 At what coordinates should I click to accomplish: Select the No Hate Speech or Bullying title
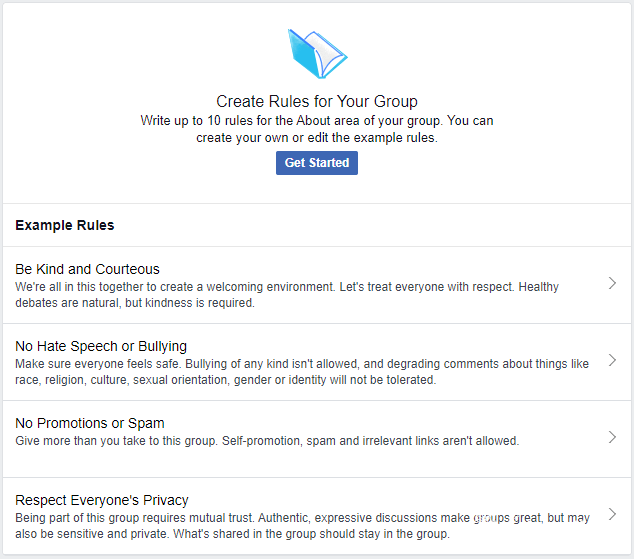[x=101, y=346]
